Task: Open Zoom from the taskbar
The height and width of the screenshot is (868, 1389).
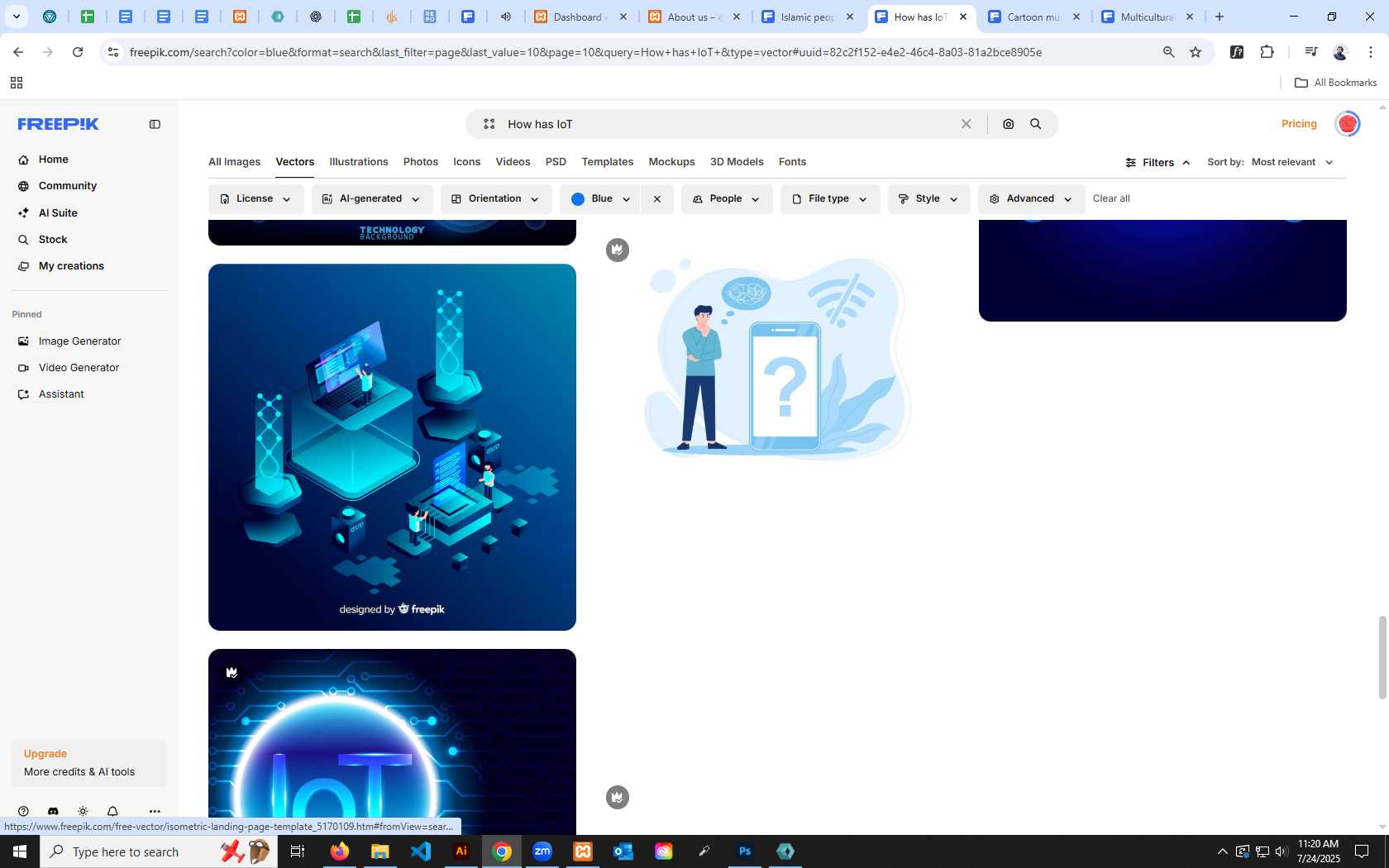Action: coord(542,851)
